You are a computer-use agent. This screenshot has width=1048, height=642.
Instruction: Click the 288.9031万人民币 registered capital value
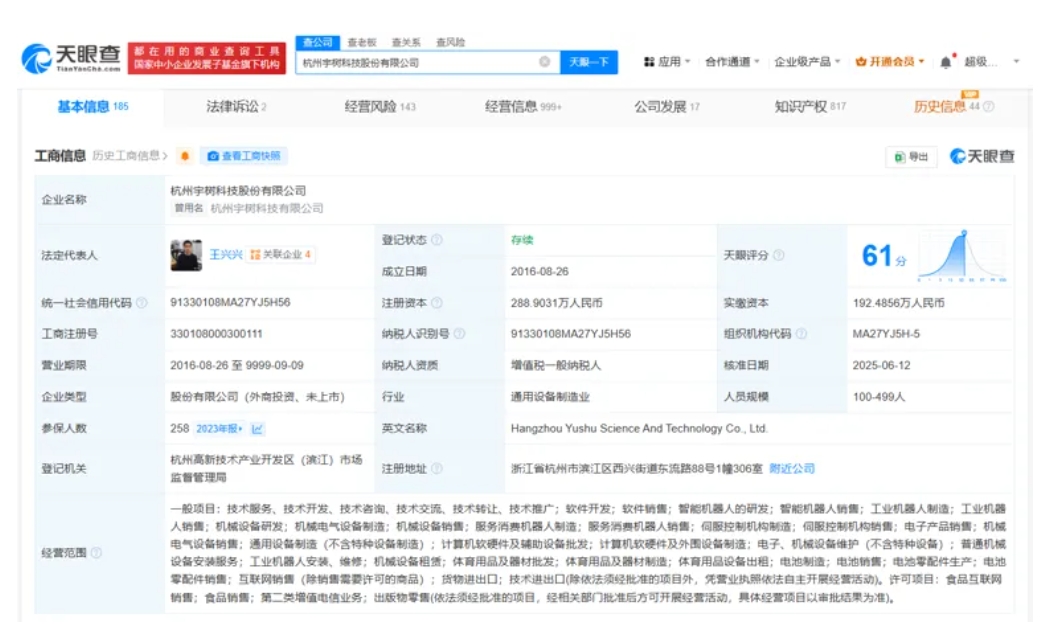click(557, 303)
